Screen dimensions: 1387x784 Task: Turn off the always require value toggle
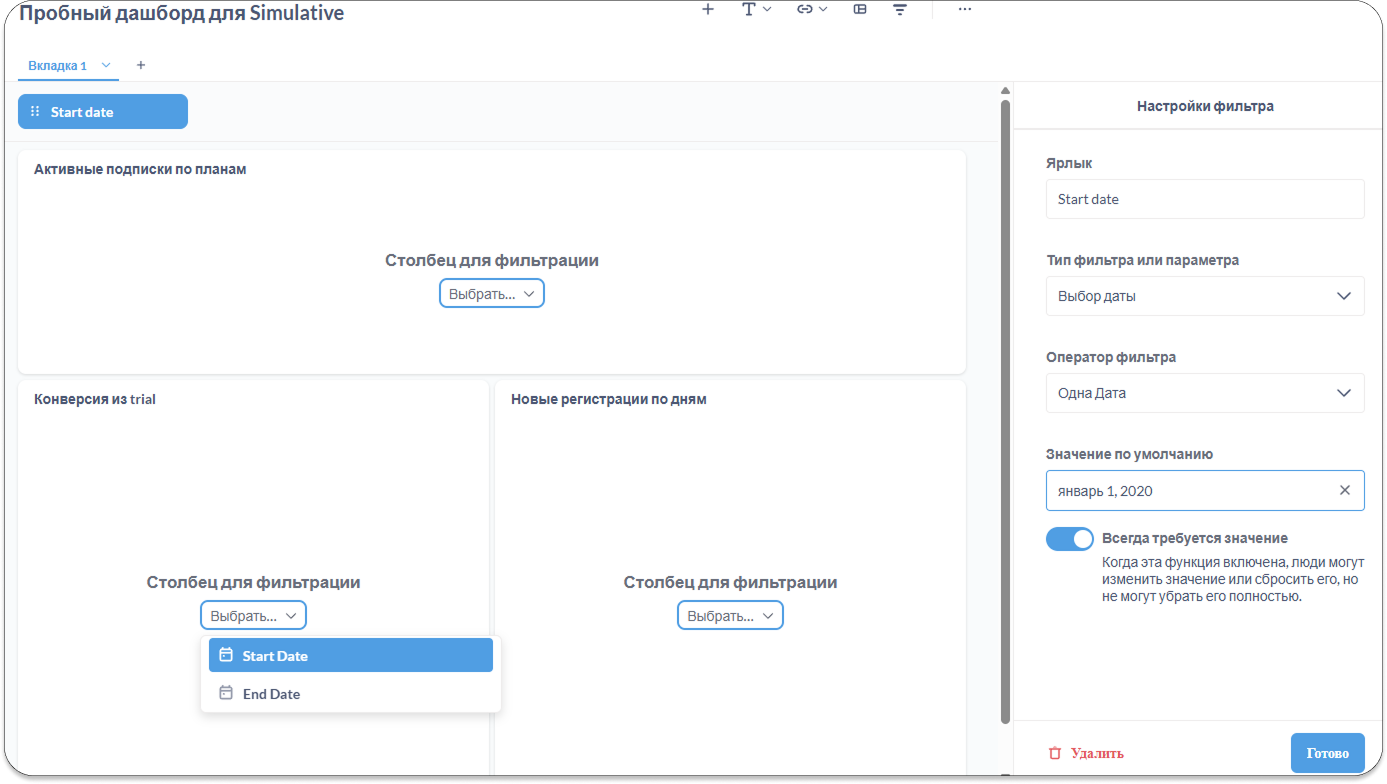pos(1069,539)
